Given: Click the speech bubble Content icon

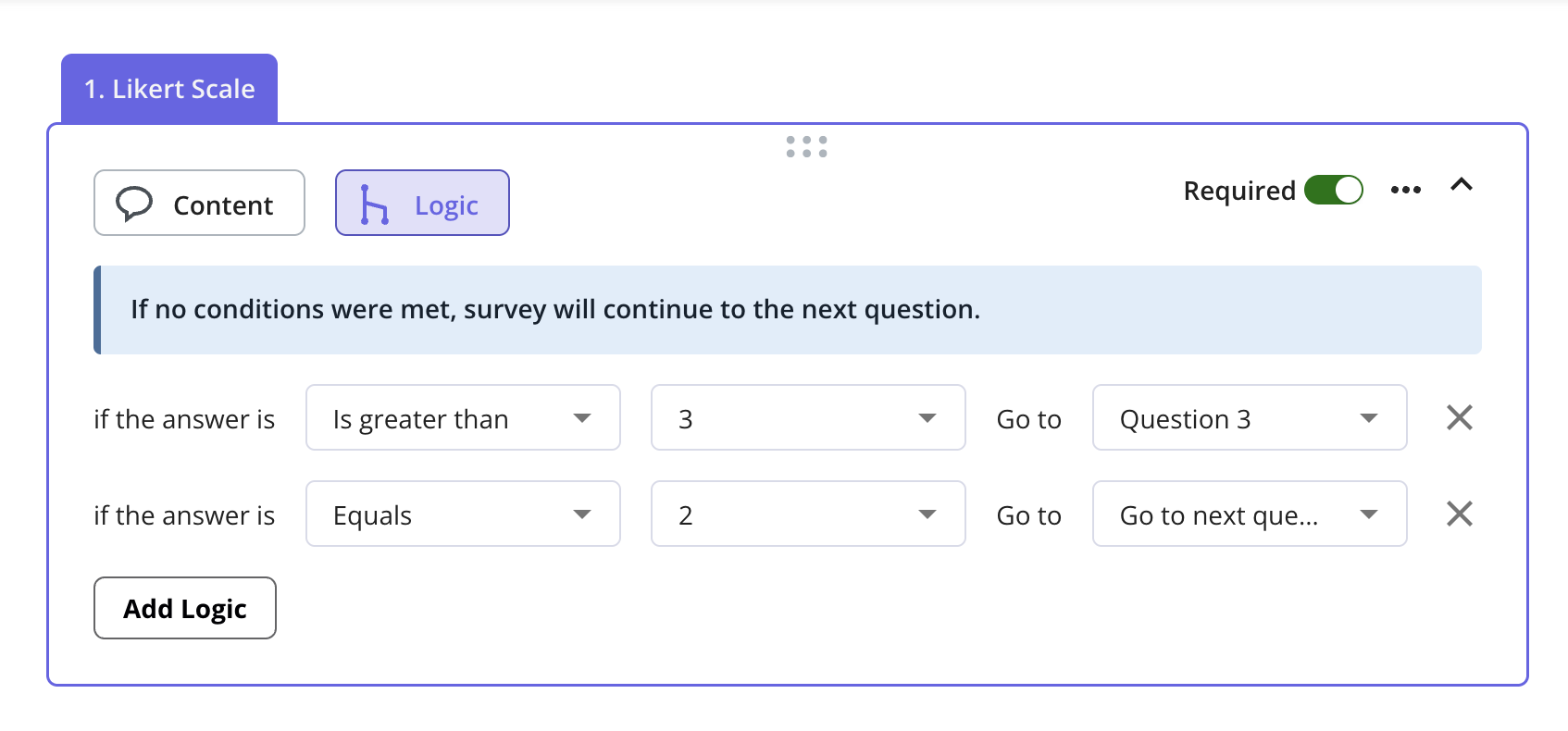Looking at the screenshot, I should tap(134, 204).
